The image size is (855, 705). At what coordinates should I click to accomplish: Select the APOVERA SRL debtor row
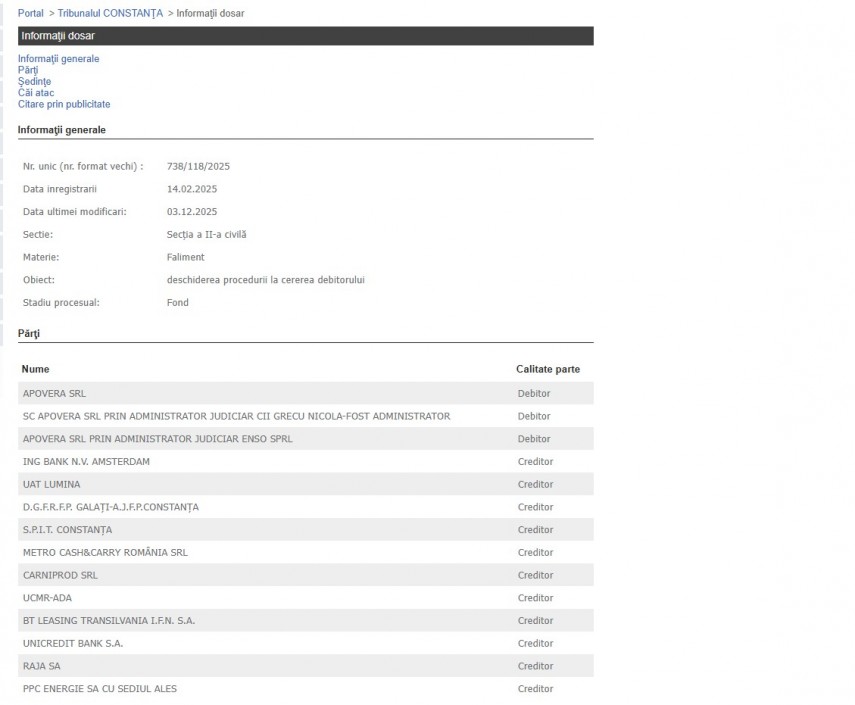54,393
